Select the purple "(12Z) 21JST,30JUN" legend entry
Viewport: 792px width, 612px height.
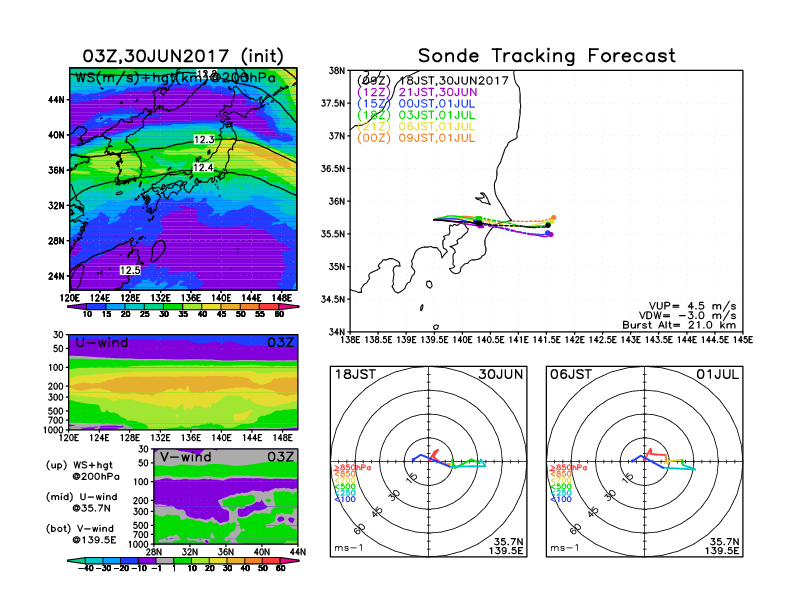click(x=417, y=92)
